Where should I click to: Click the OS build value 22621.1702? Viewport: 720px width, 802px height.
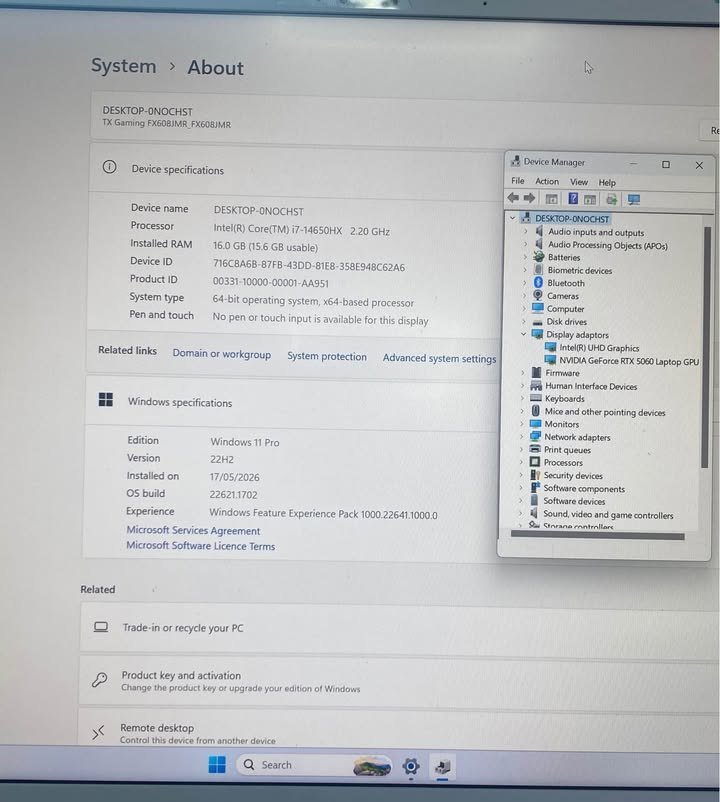233,495
